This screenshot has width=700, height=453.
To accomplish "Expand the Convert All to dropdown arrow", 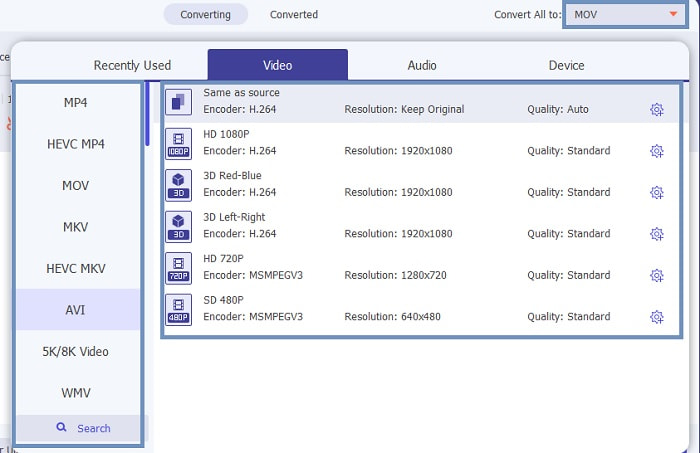I will tap(673, 14).
